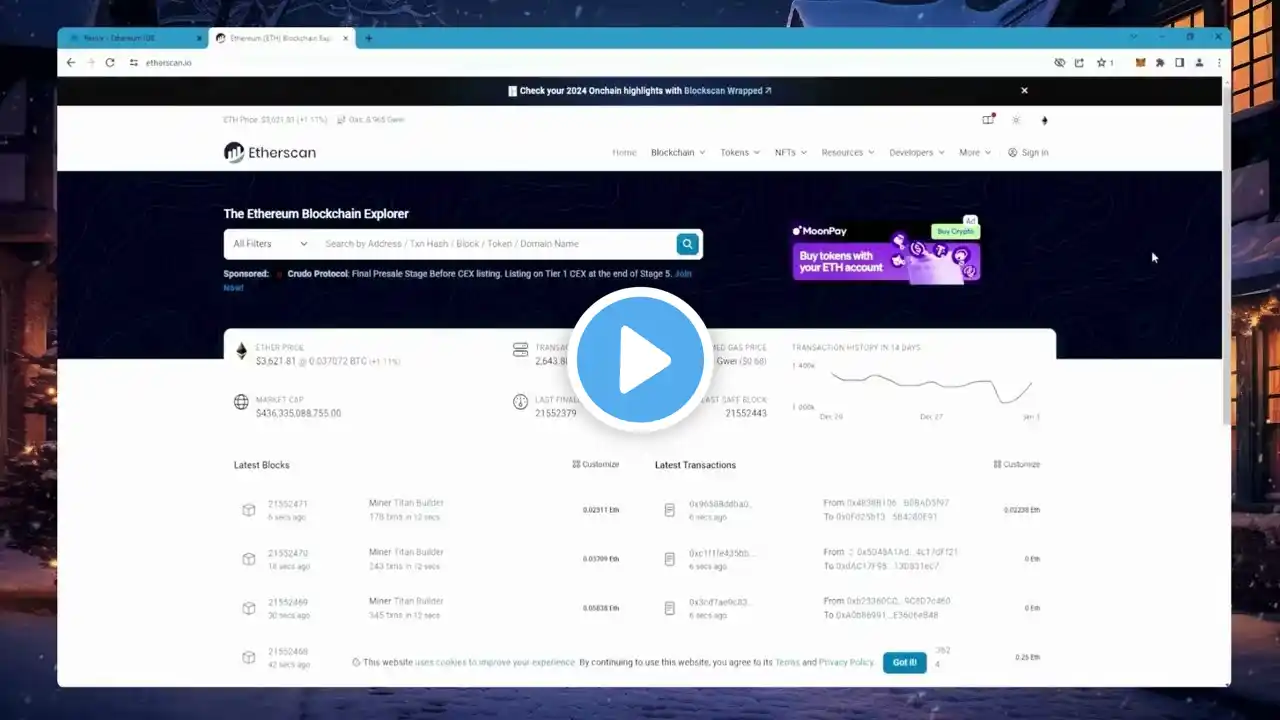Open the MetaMask fox extension
The image size is (1280, 720).
coord(1140,62)
